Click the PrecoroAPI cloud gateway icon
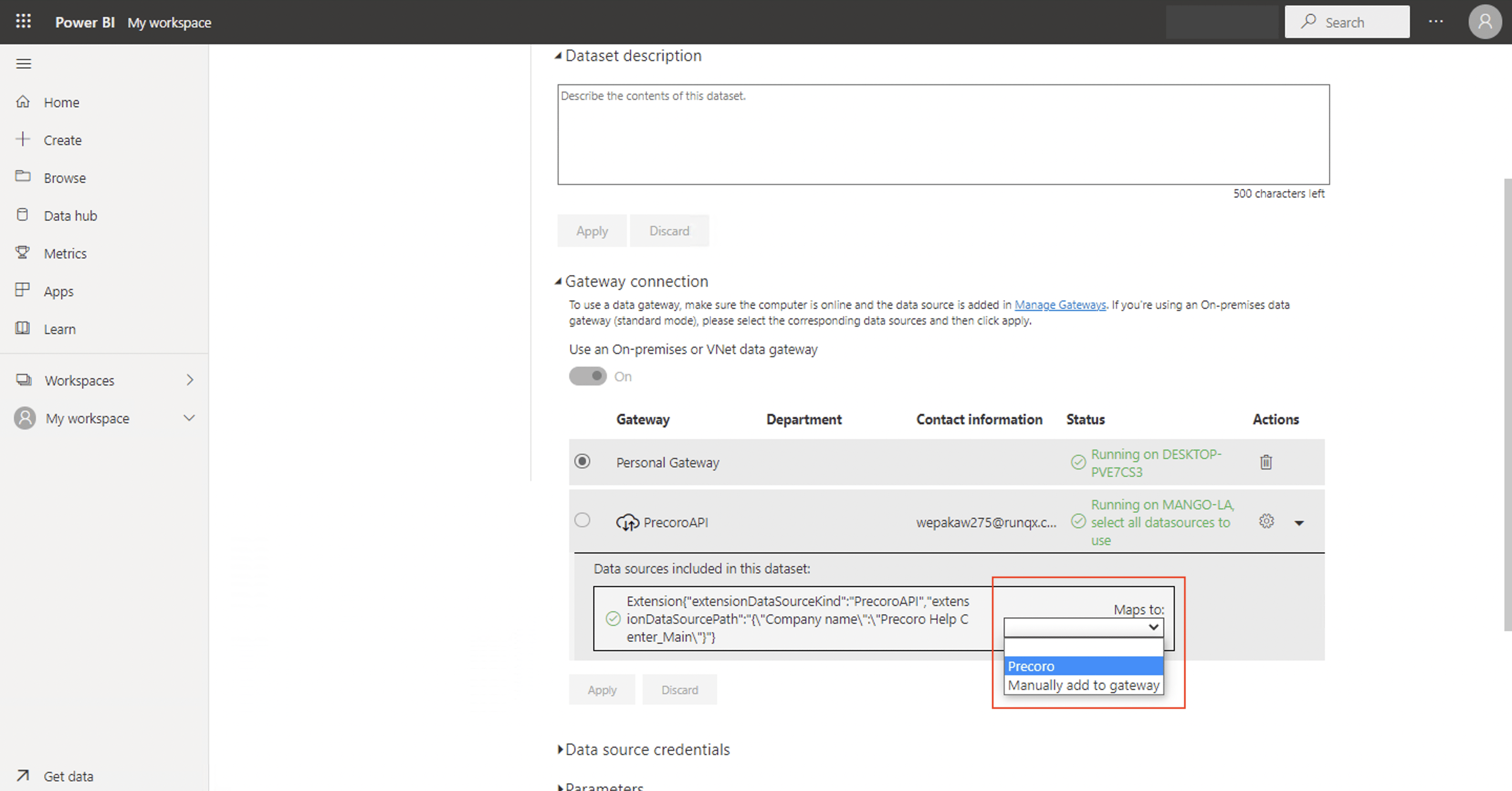The image size is (1512, 791). coord(627,522)
